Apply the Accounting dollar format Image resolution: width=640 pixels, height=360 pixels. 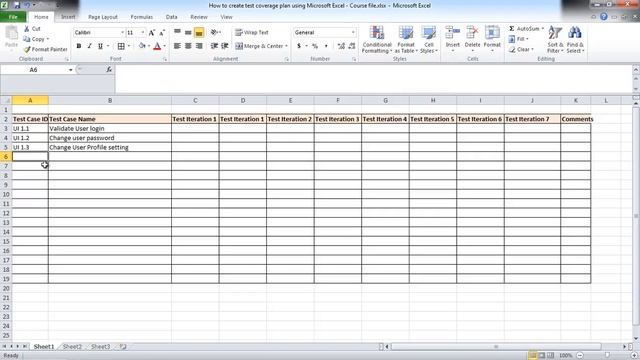[299, 46]
